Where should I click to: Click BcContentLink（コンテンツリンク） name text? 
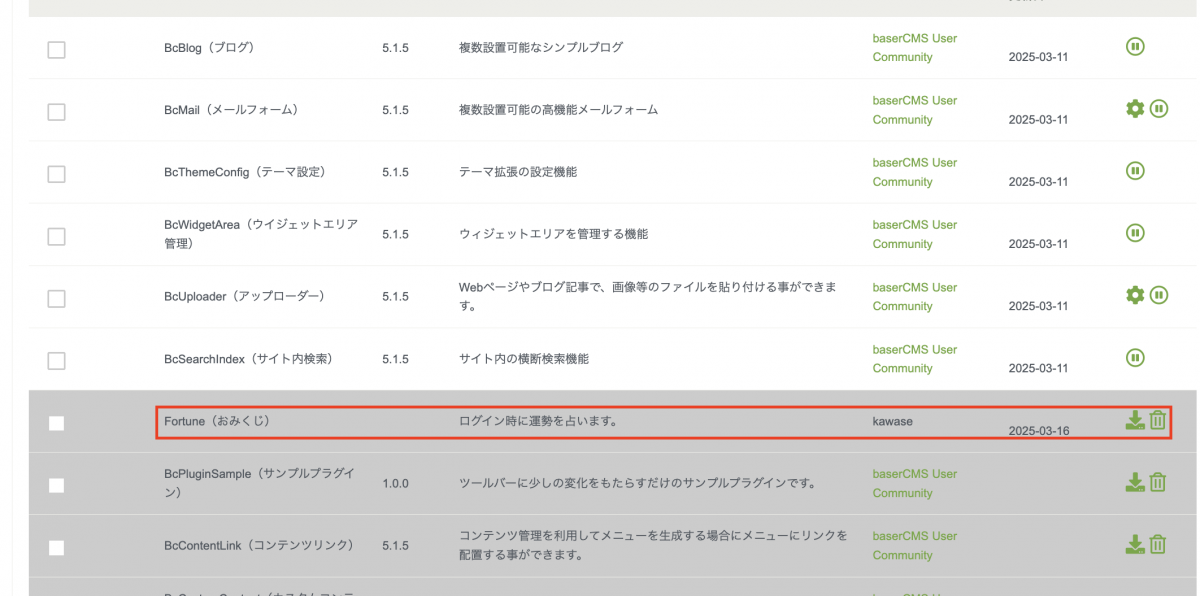tap(259, 545)
